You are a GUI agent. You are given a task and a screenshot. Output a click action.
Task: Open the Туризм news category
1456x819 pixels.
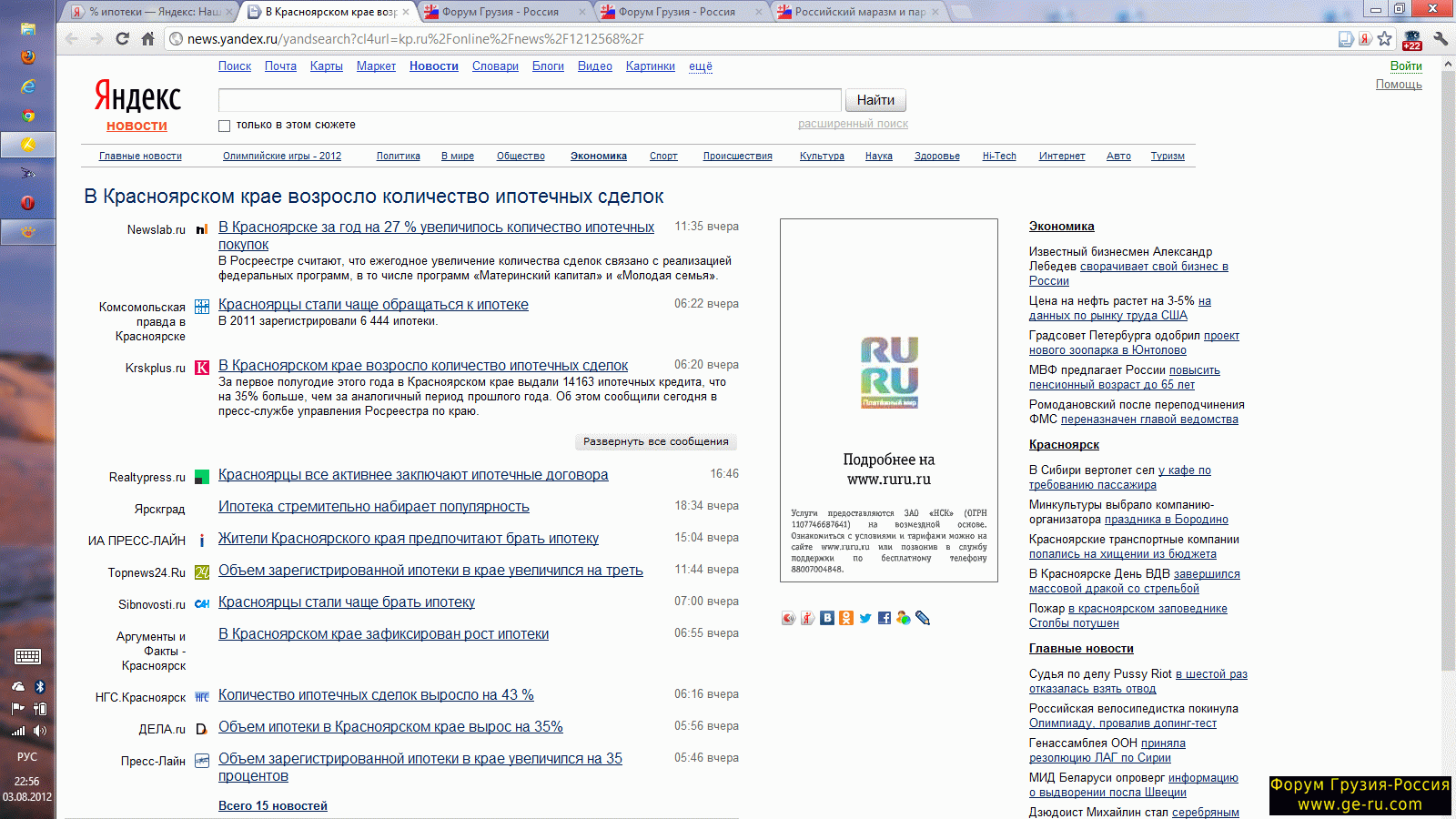click(1168, 156)
